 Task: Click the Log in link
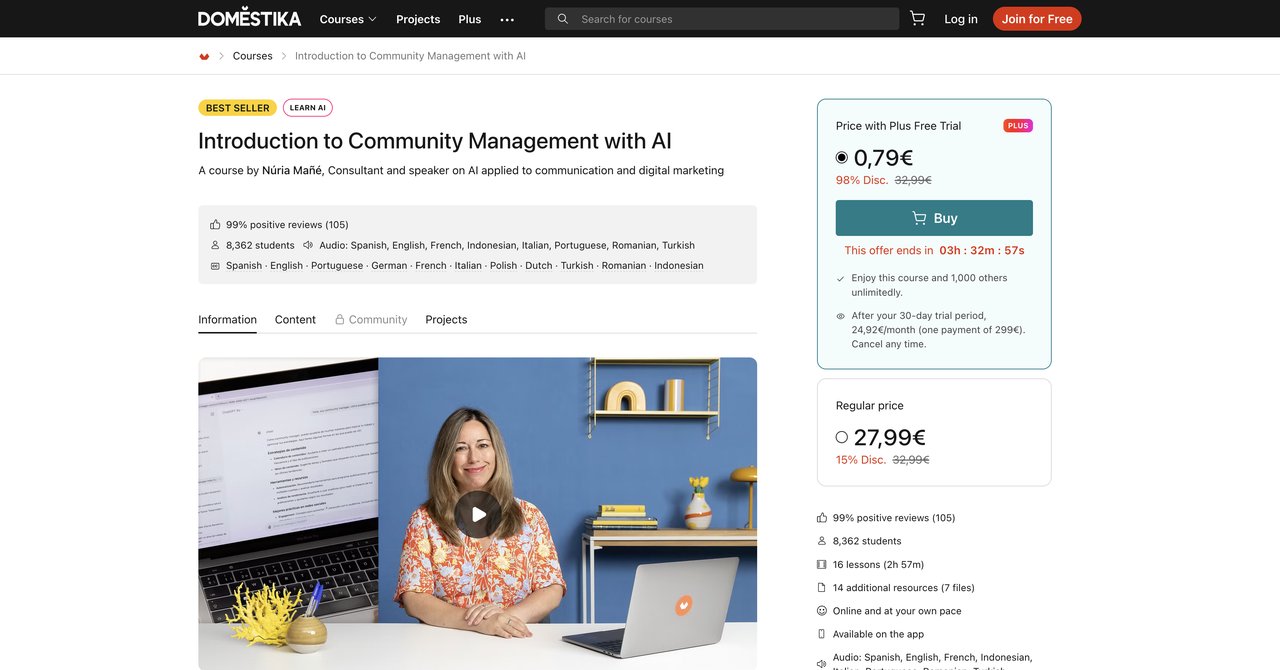coord(961,19)
